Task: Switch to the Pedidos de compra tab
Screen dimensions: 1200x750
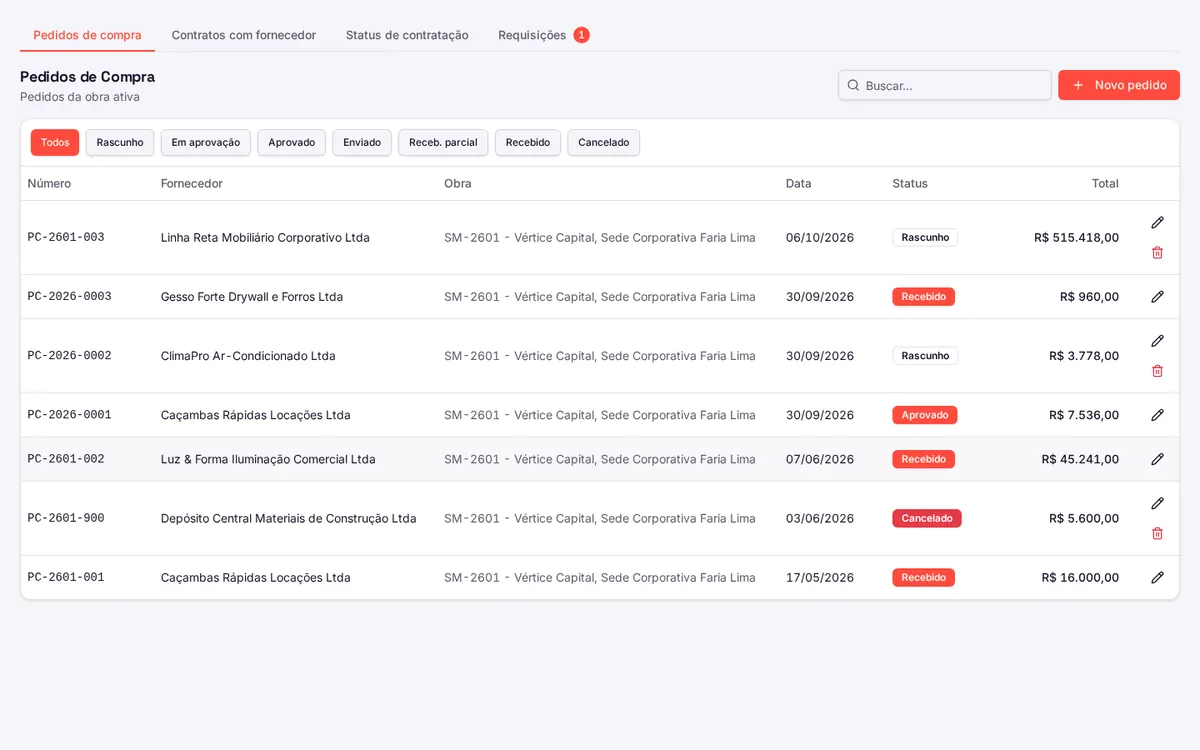Action: click(x=87, y=35)
